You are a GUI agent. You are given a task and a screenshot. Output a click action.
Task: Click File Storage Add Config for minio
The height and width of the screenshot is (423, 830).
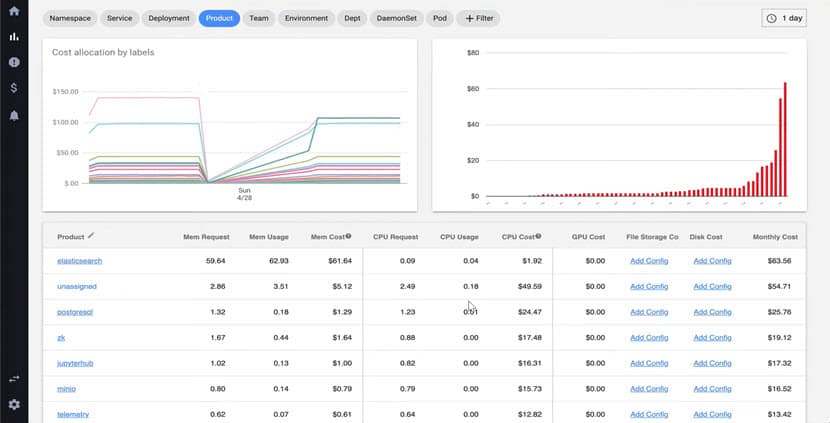[649, 389]
